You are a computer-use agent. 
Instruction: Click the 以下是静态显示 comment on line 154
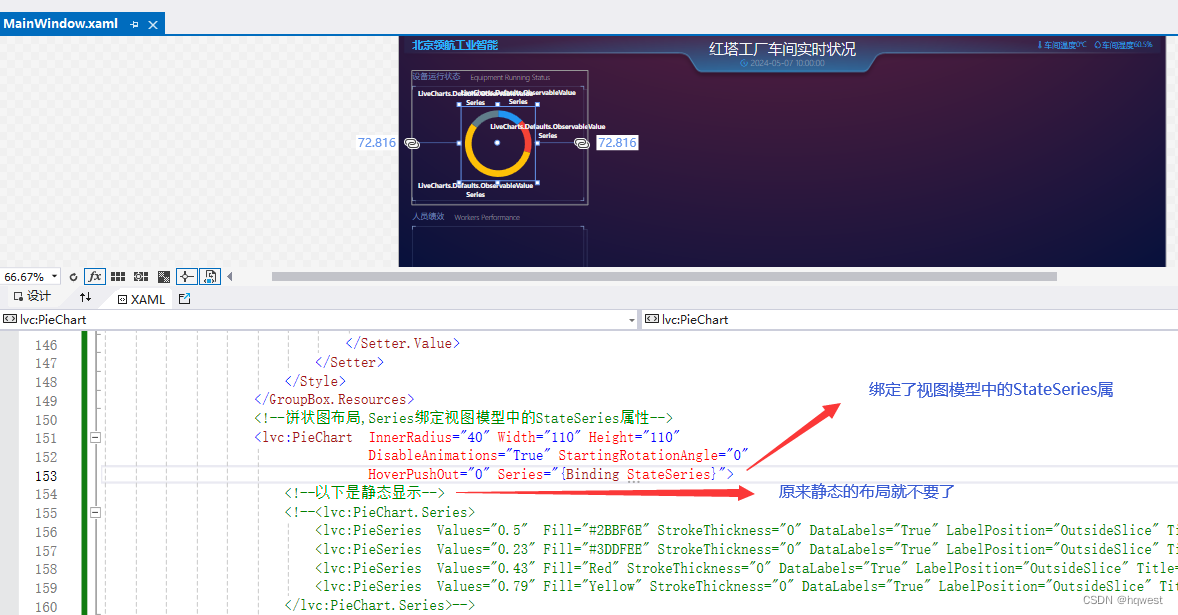tap(364, 493)
